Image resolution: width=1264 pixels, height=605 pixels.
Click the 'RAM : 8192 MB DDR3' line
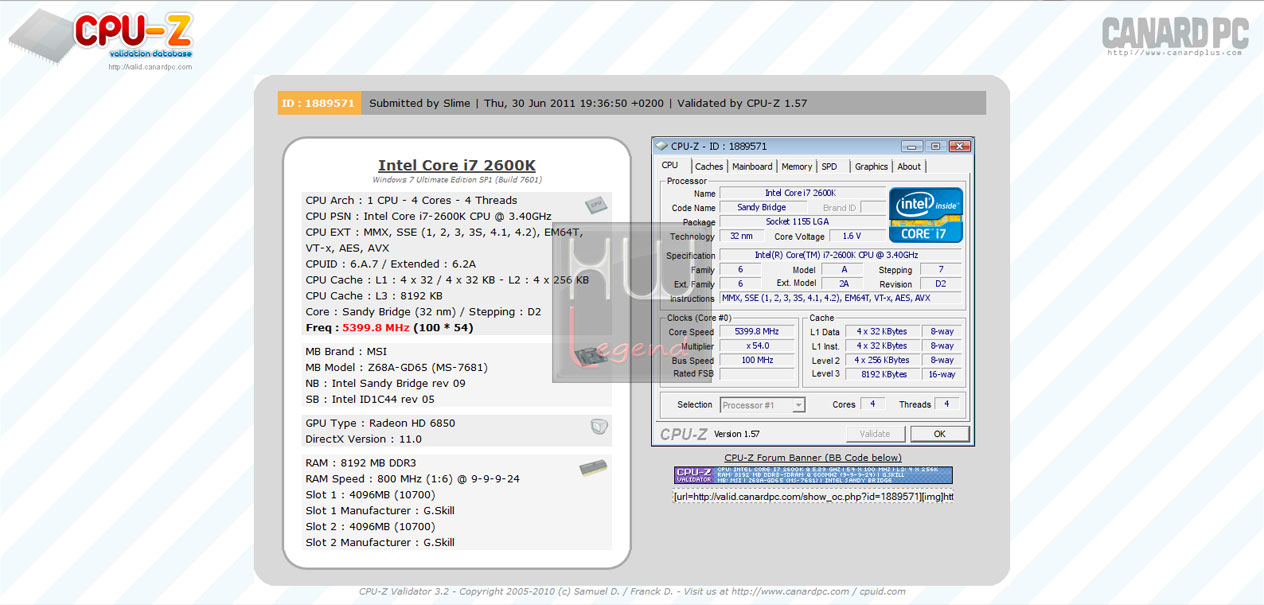coord(360,464)
